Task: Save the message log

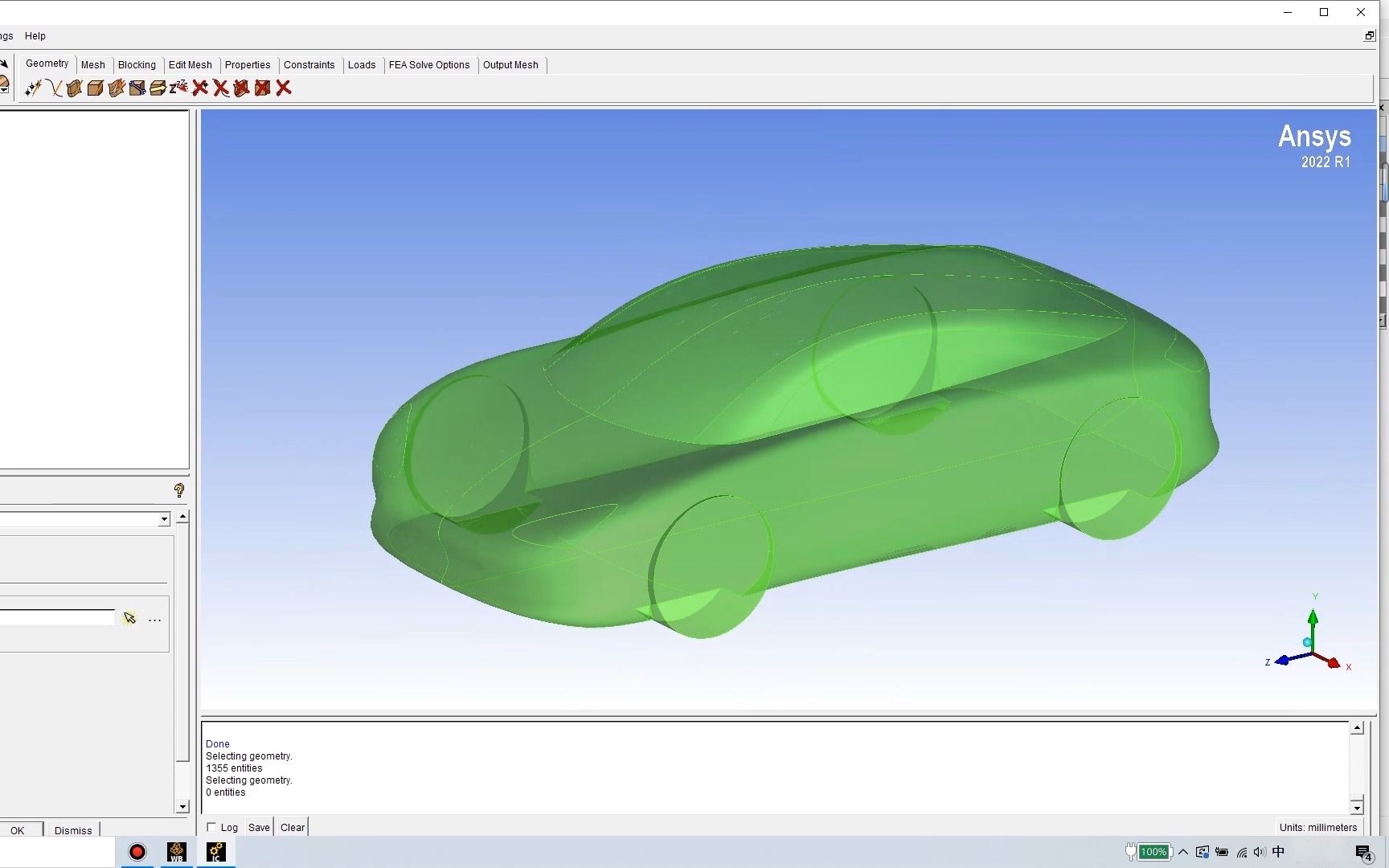Action: click(x=259, y=827)
